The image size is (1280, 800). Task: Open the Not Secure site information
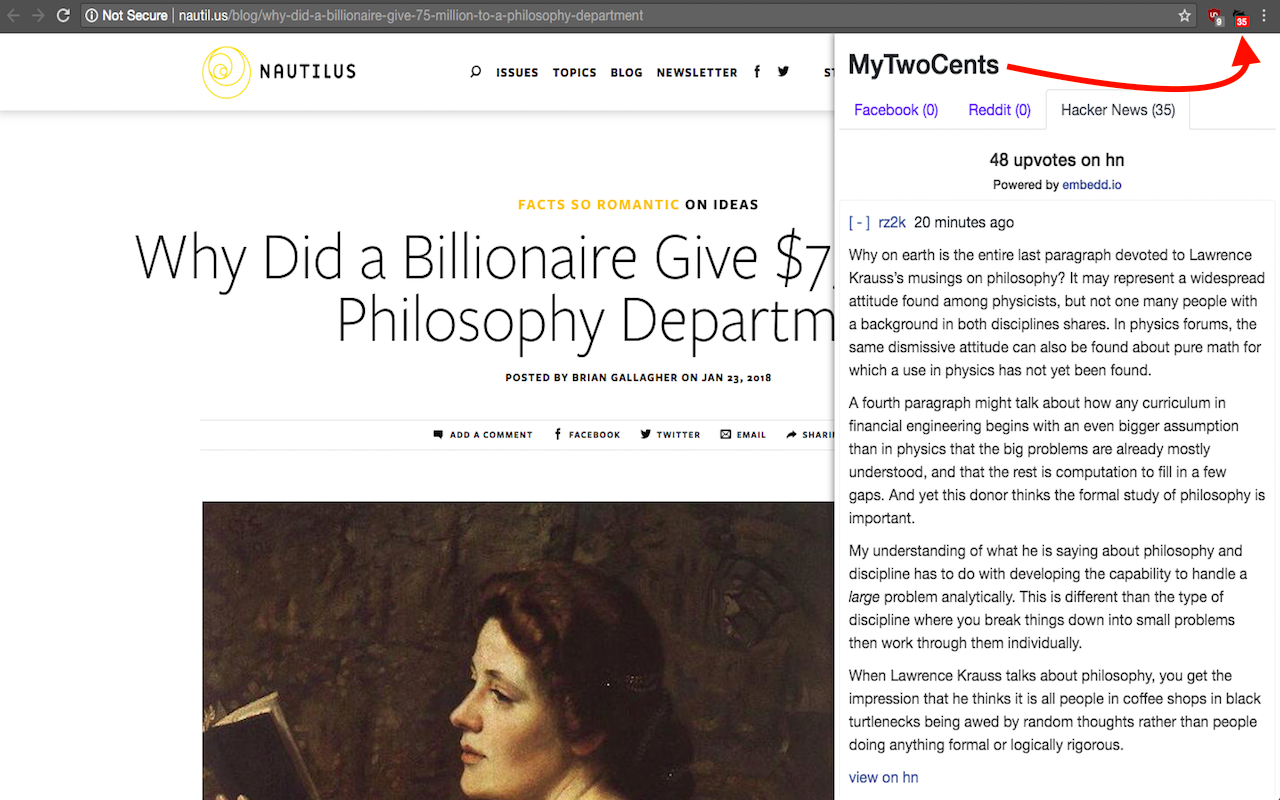[x=126, y=15]
